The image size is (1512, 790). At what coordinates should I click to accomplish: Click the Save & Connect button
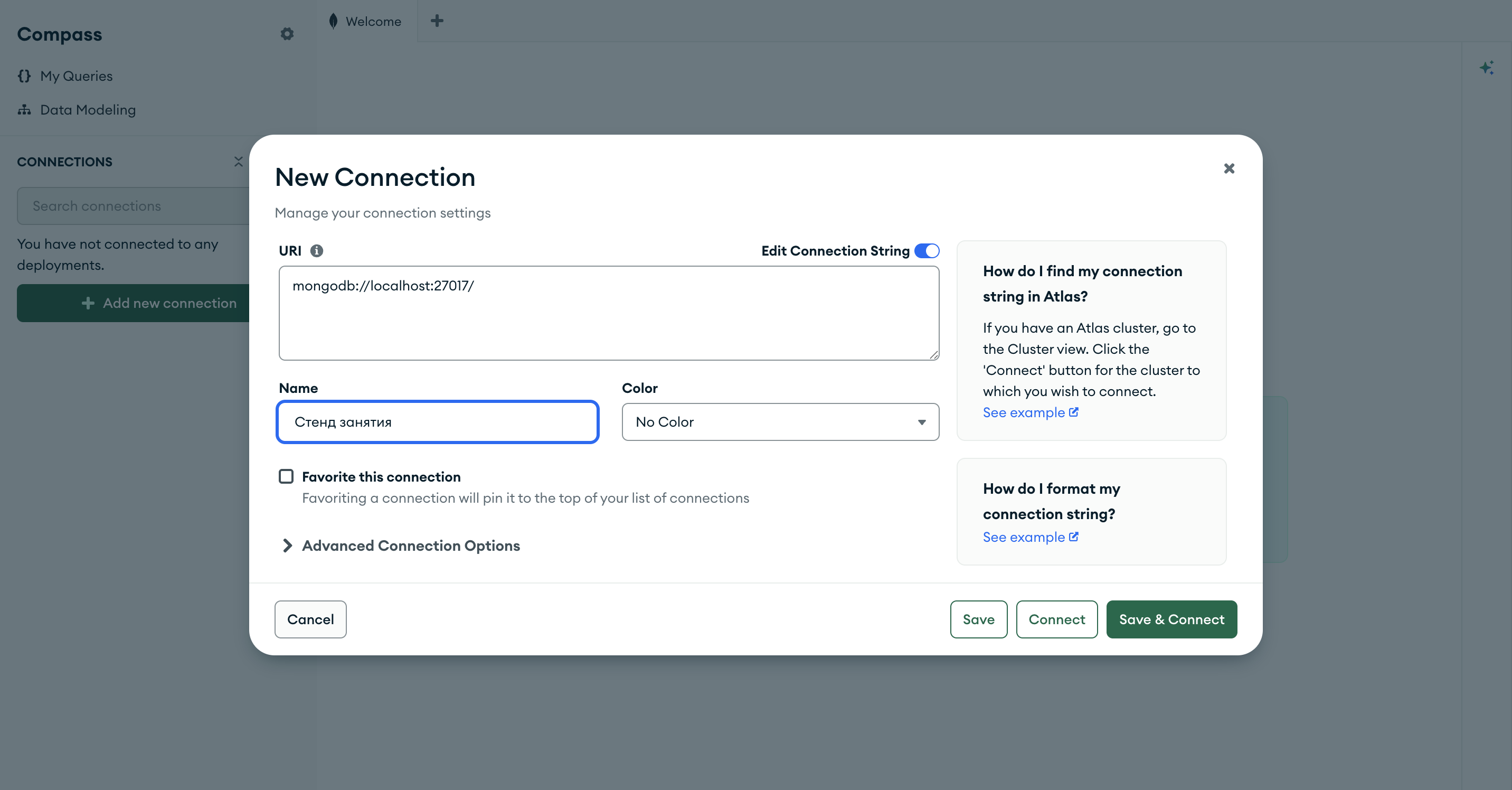[x=1171, y=619]
